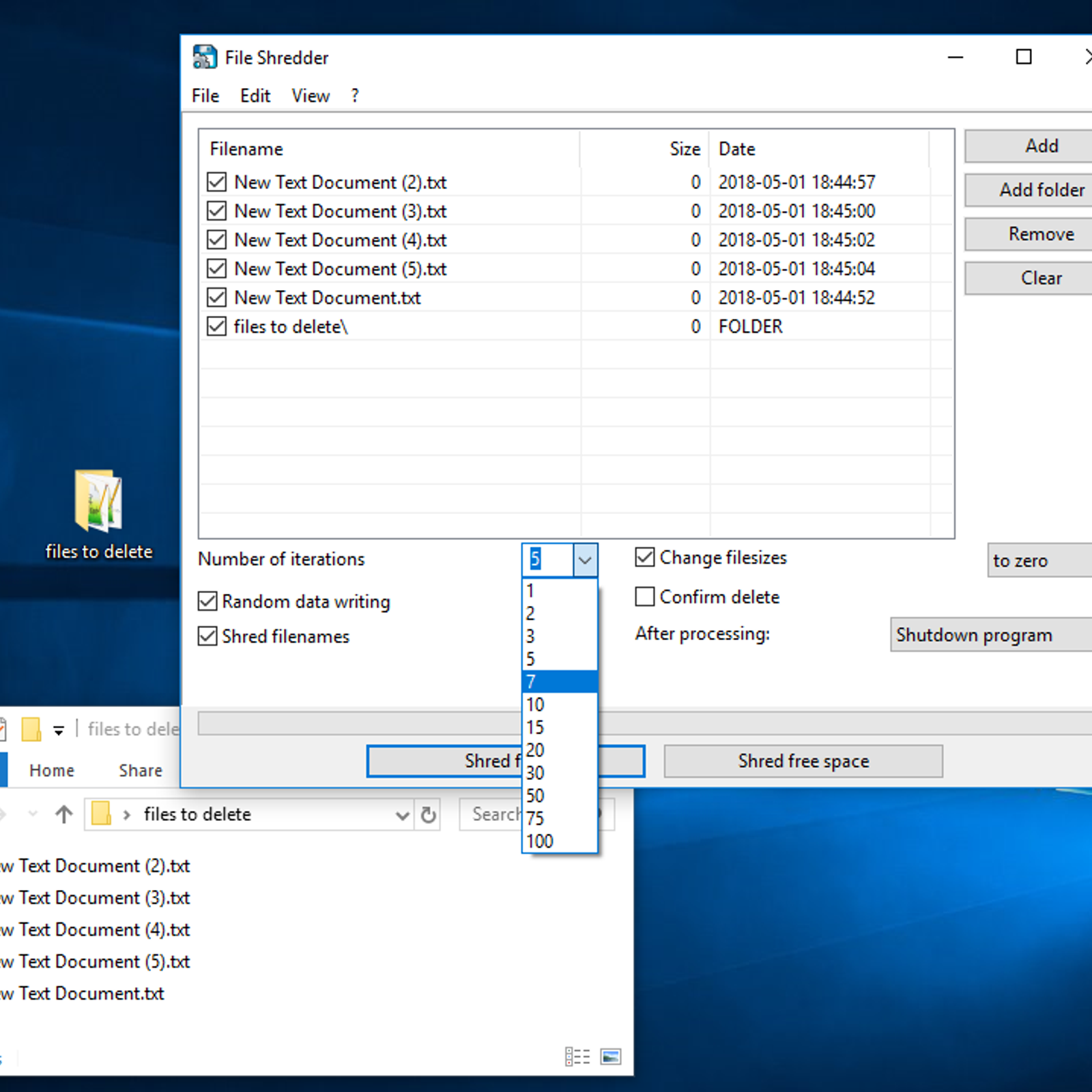Screen dimensions: 1092x1092
Task: Refresh the Explorer address bar
Action: pos(429,814)
